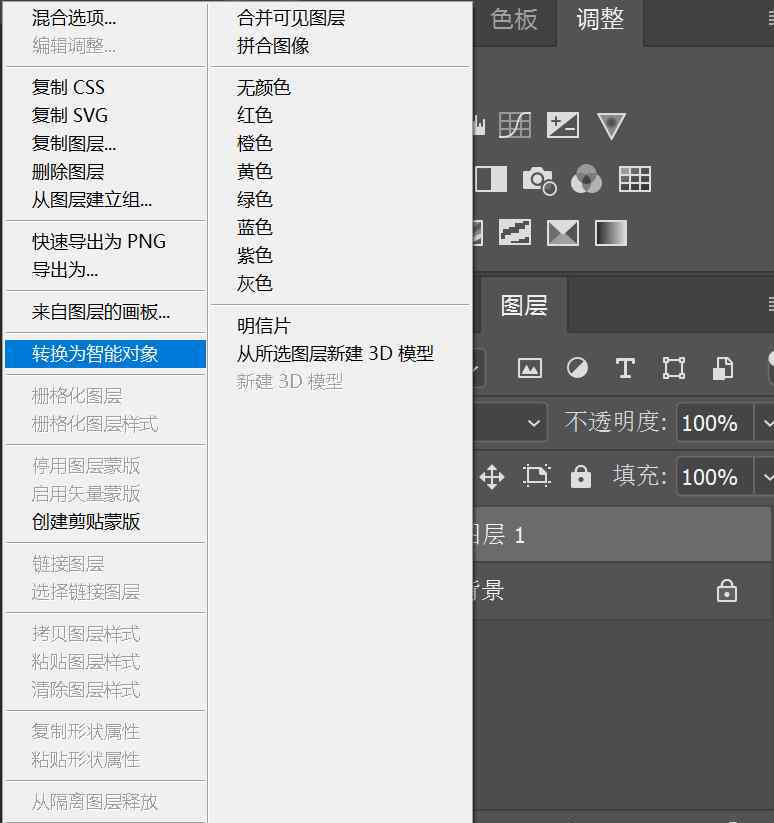Click the Black & White adjustment icon
This screenshot has width=774, height=823.
[491, 180]
